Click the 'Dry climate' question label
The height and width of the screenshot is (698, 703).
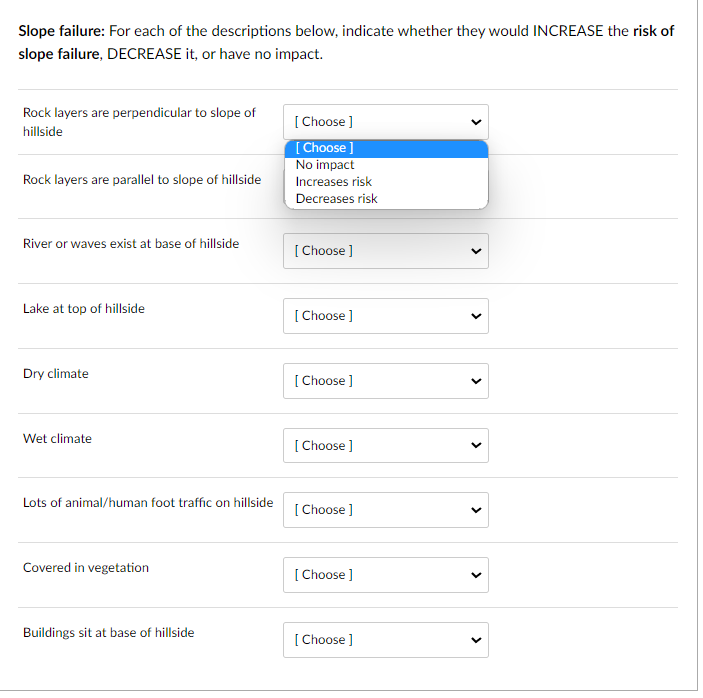[x=56, y=374]
